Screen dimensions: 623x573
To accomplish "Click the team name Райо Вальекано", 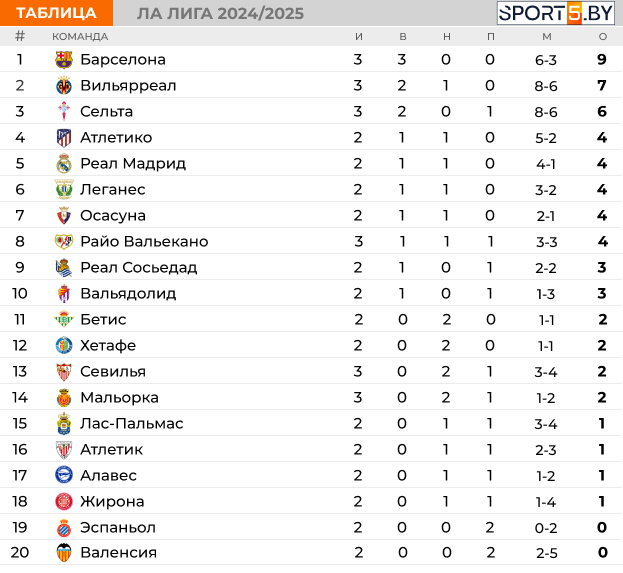I will (x=144, y=242).
